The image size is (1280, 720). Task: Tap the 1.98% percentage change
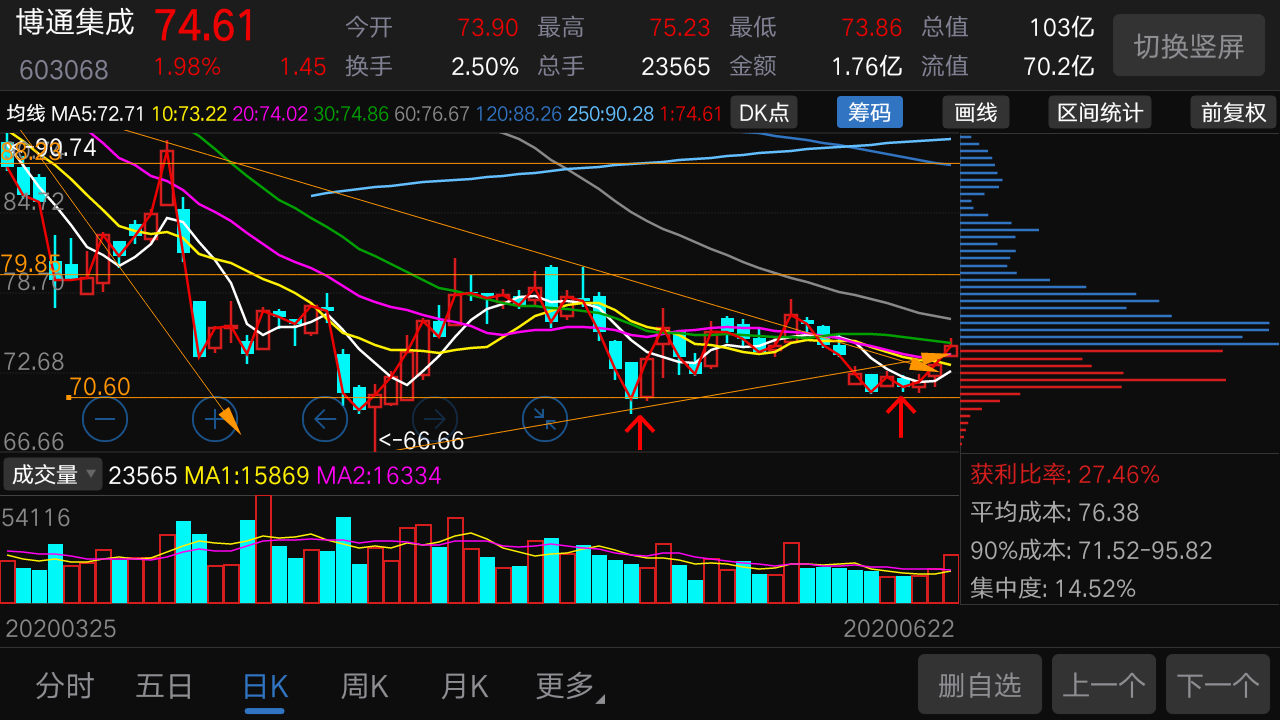[187, 67]
